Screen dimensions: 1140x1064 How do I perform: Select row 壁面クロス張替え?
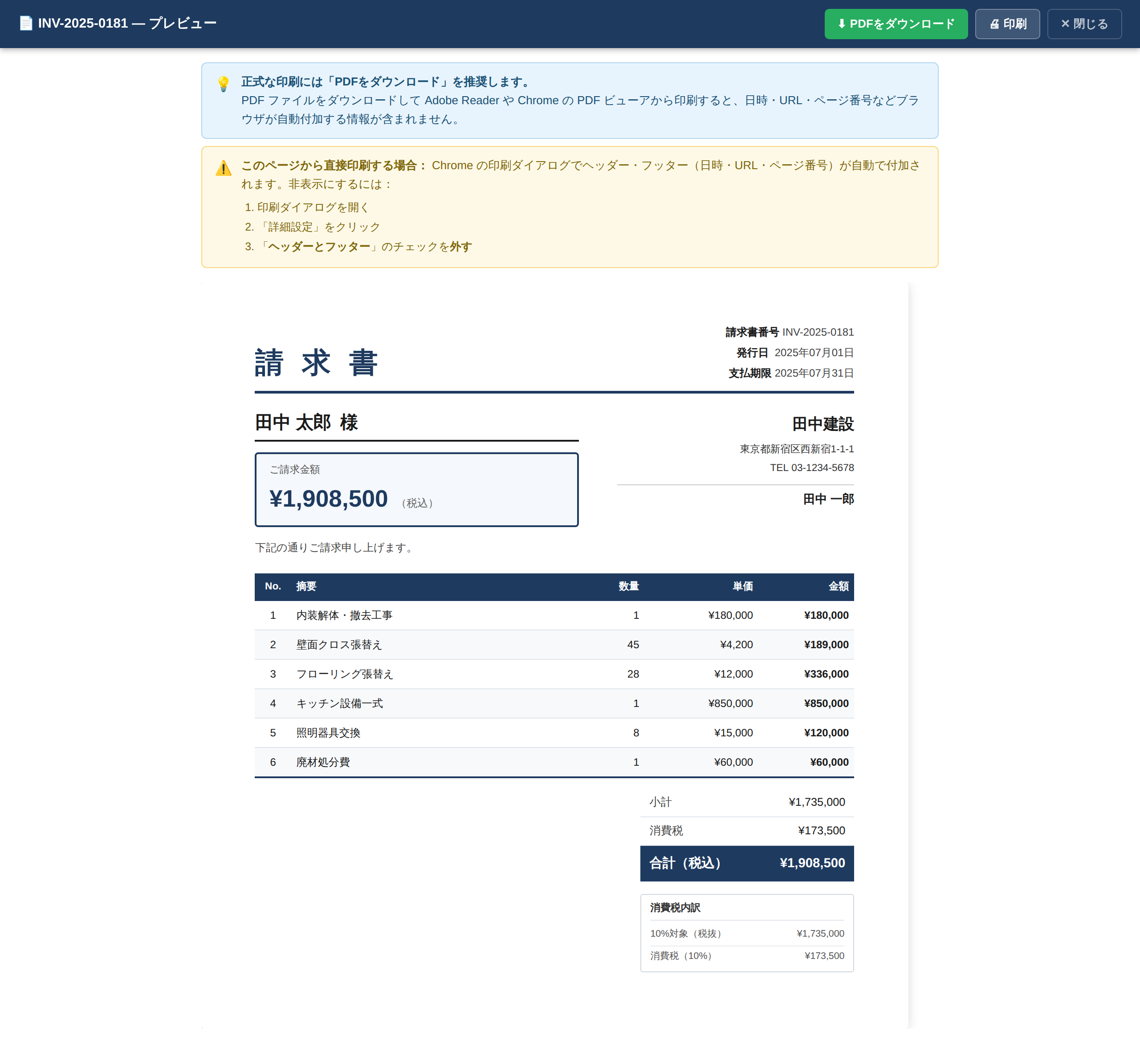[x=554, y=645]
